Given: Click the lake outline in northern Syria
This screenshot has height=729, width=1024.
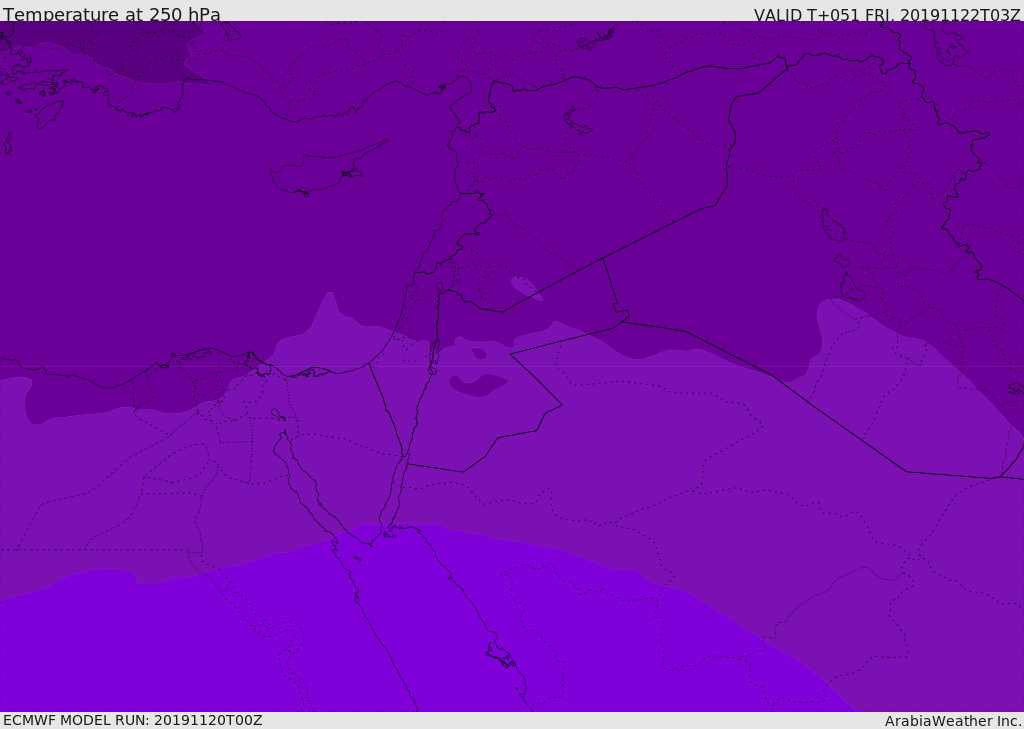Looking at the screenshot, I should coord(578,121).
